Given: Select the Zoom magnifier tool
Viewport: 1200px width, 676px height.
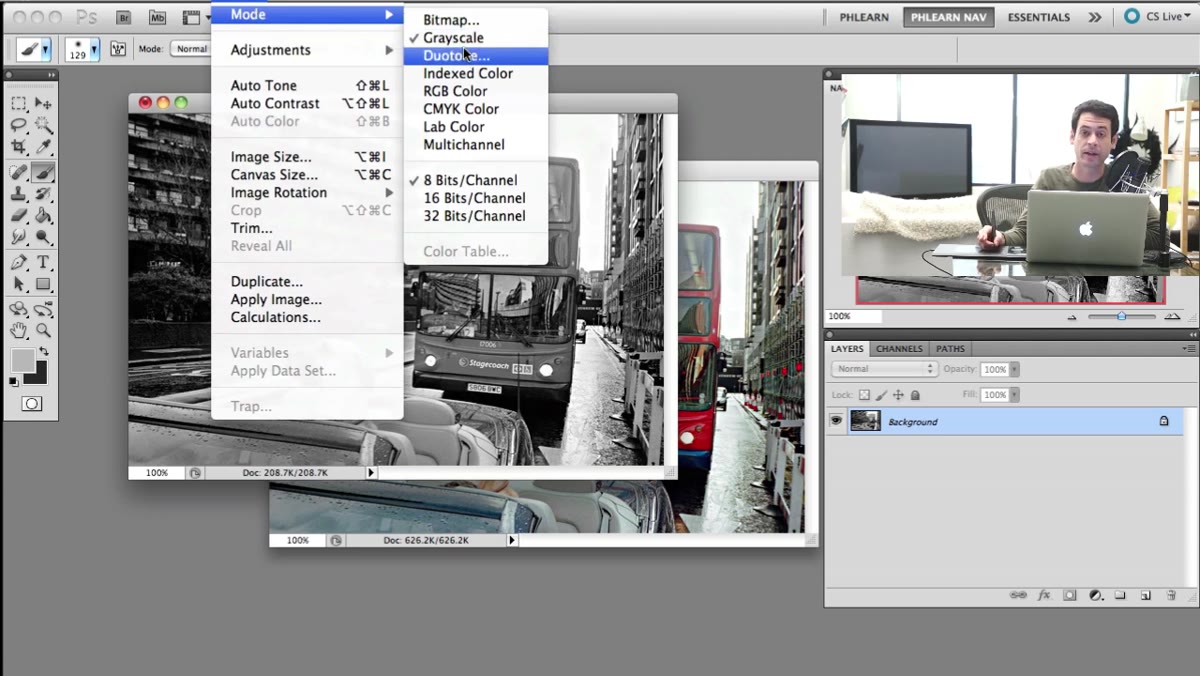Looking at the screenshot, I should 43,330.
